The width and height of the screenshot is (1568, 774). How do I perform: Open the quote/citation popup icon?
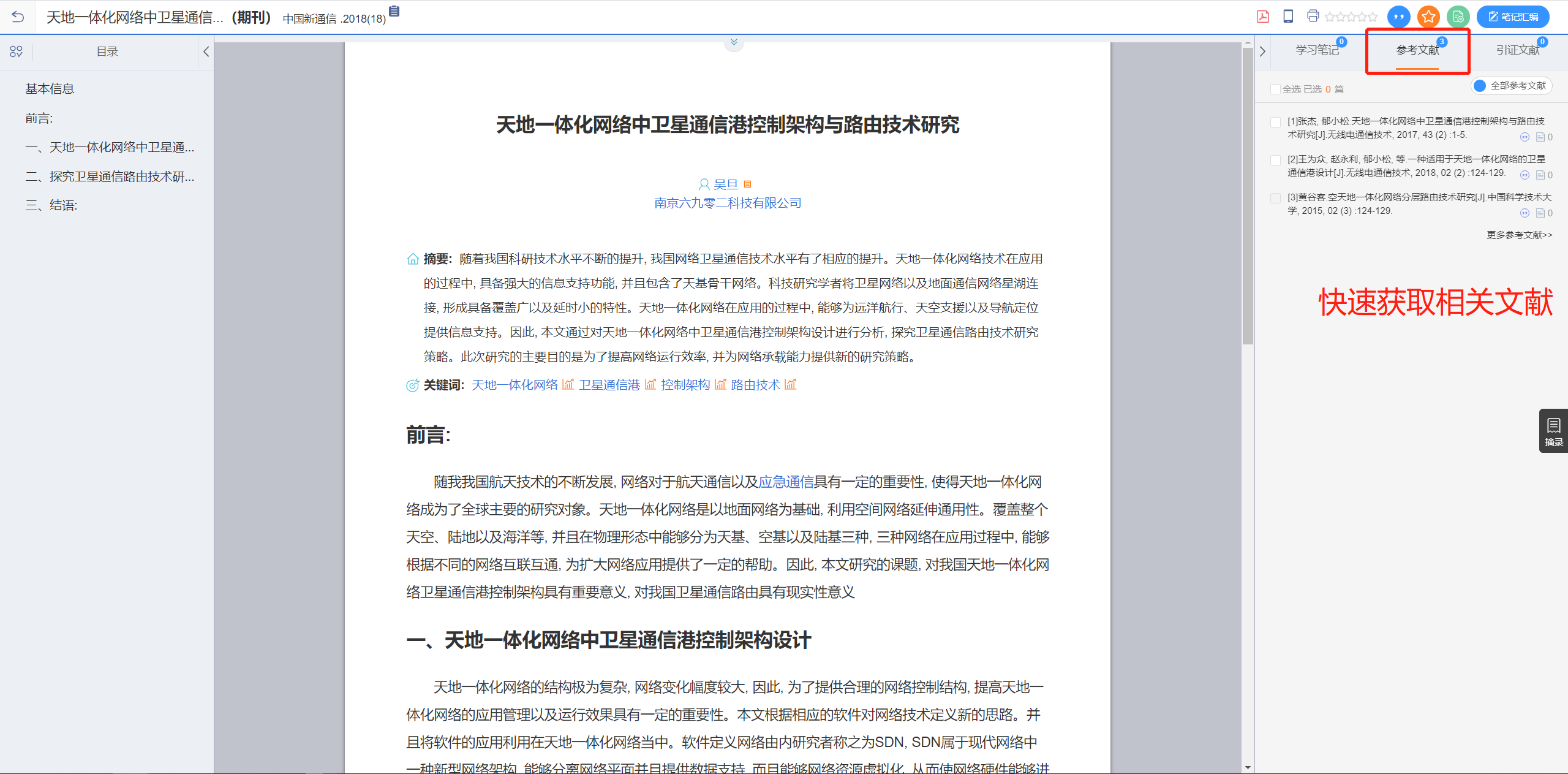point(1398,17)
